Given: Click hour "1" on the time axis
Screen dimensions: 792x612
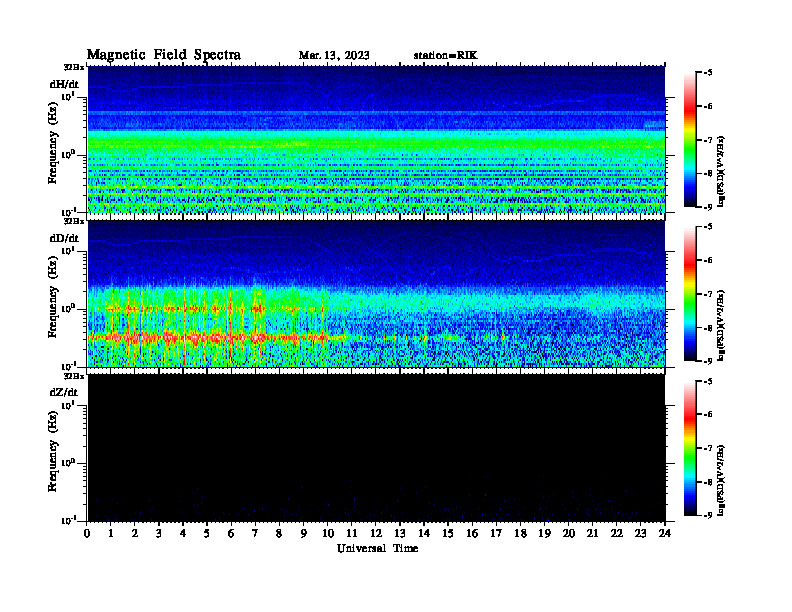Looking at the screenshot, I should click(111, 533).
